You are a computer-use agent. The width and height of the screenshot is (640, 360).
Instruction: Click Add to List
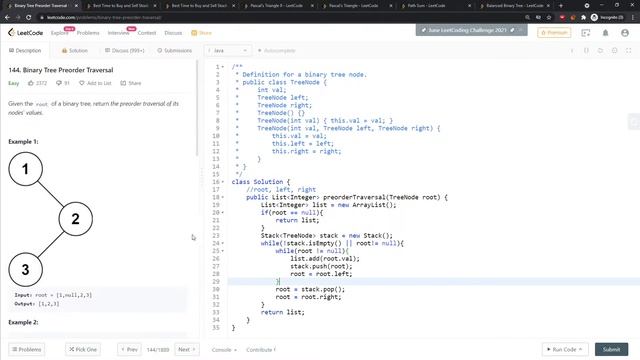coord(95,83)
